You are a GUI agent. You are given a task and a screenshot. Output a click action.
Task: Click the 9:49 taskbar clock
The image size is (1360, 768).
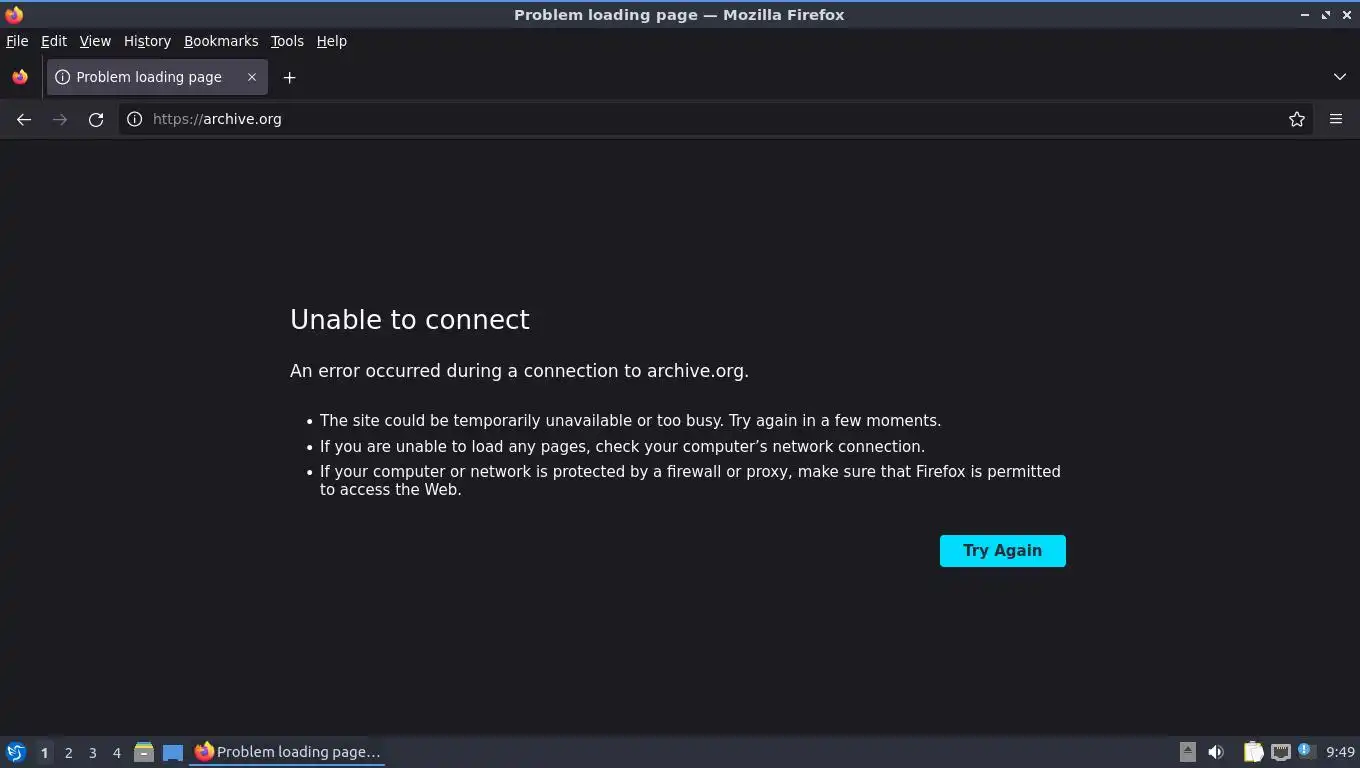click(1340, 752)
